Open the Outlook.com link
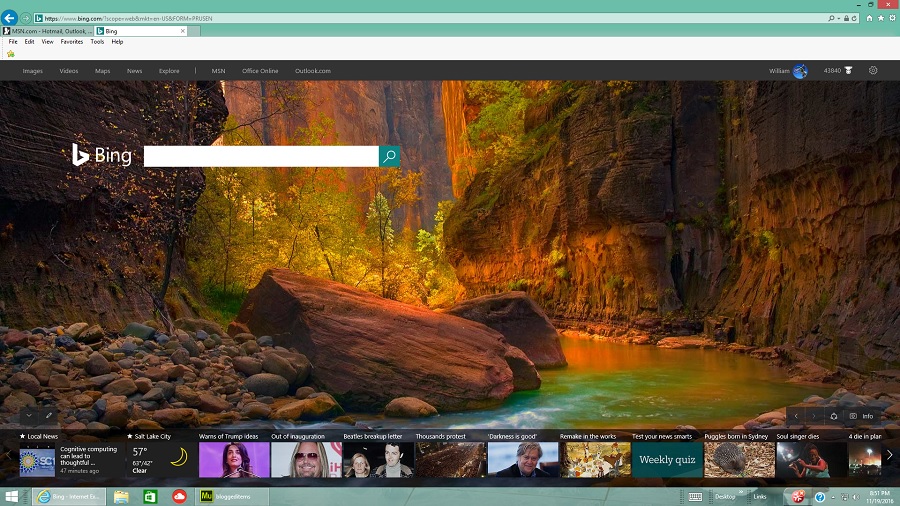Image resolution: width=900 pixels, height=506 pixels. pos(313,71)
